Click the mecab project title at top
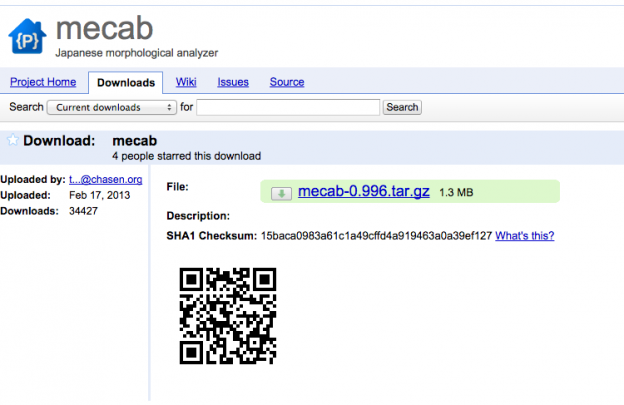The height and width of the screenshot is (405, 624). click(106, 25)
